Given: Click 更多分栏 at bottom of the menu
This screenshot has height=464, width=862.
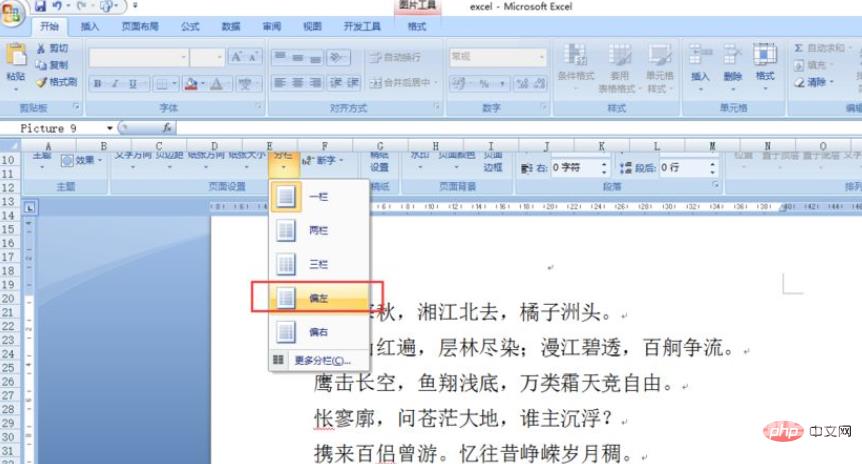Looking at the screenshot, I should point(320,360).
